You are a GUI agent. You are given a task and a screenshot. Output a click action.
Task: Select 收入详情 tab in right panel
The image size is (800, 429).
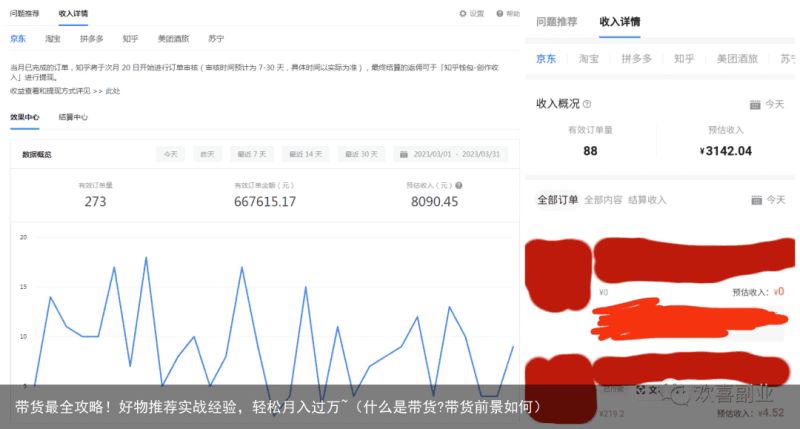tap(619, 22)
